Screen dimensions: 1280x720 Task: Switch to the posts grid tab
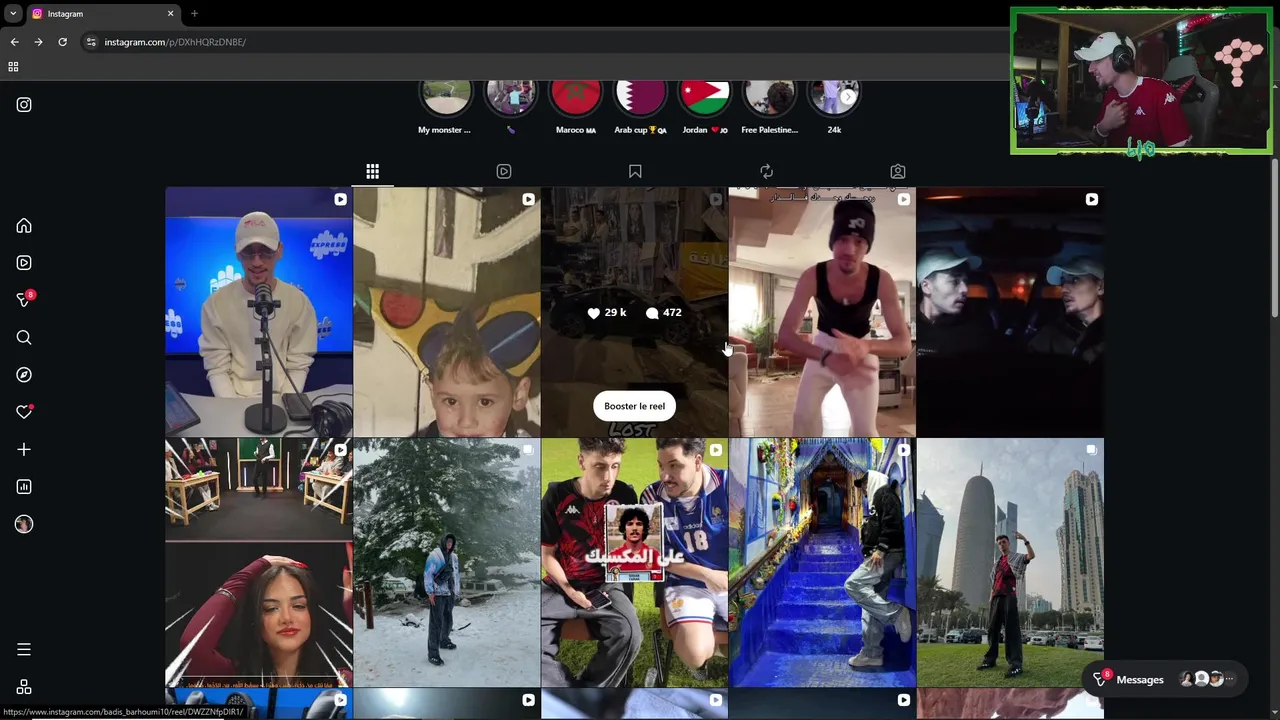(x=372, y=172)
